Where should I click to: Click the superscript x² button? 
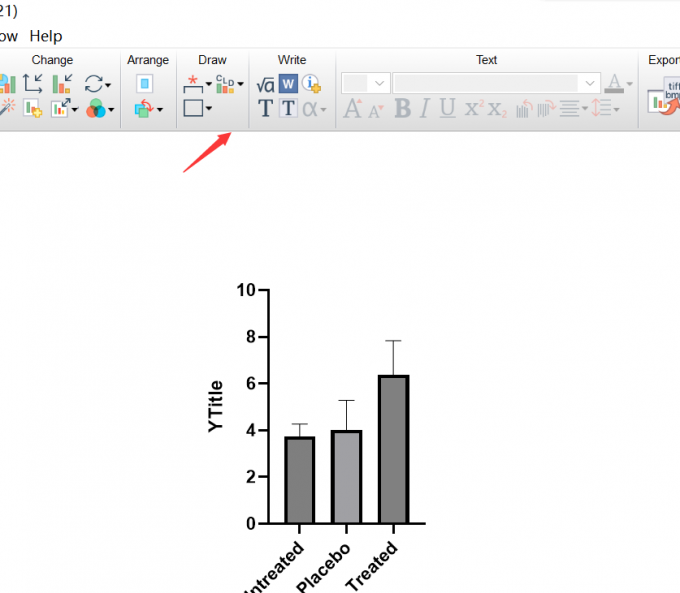(474, 108)
